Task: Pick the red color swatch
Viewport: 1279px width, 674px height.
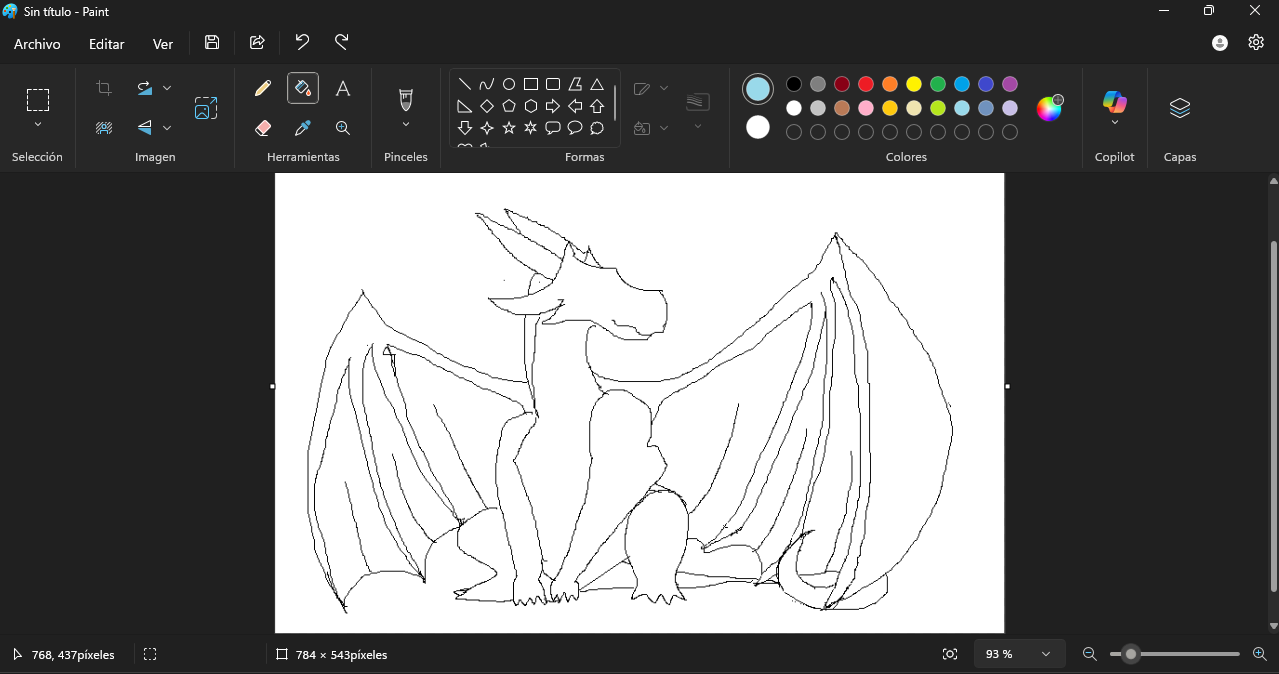Action: (866, 84)
